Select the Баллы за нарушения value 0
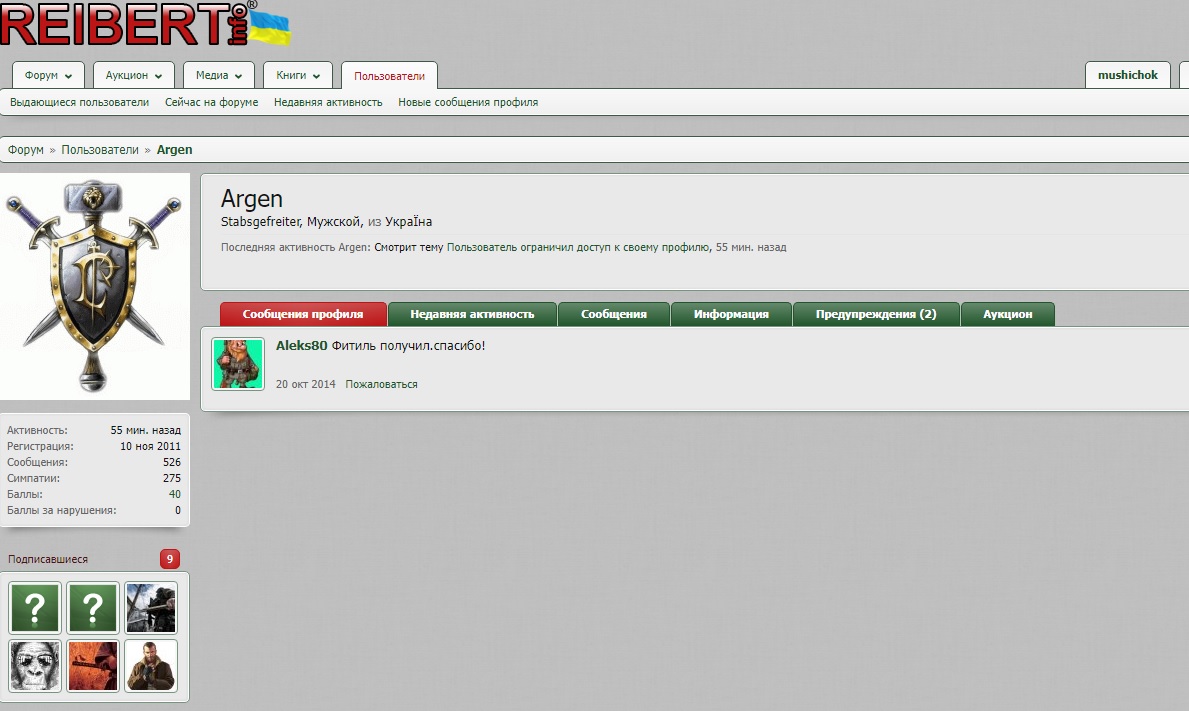Image resolution: width=1189 pixels, height=711 pixels. pos(178,510)
